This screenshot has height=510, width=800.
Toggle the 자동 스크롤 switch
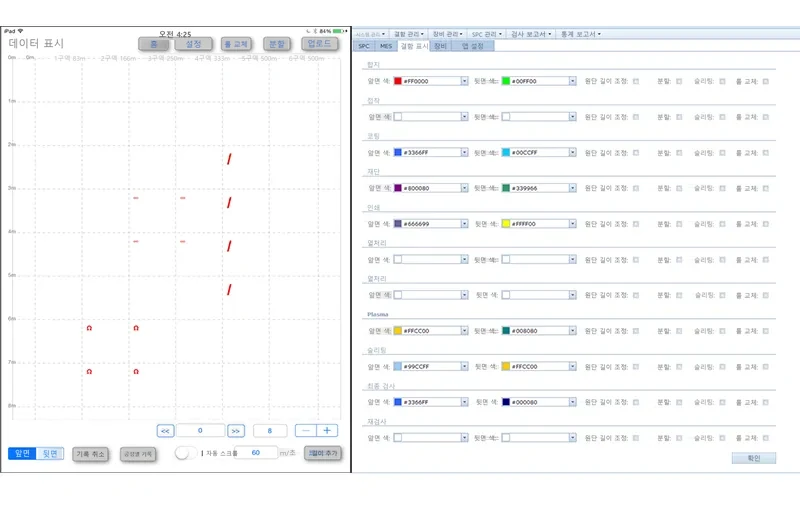click(x=185, y=453)
